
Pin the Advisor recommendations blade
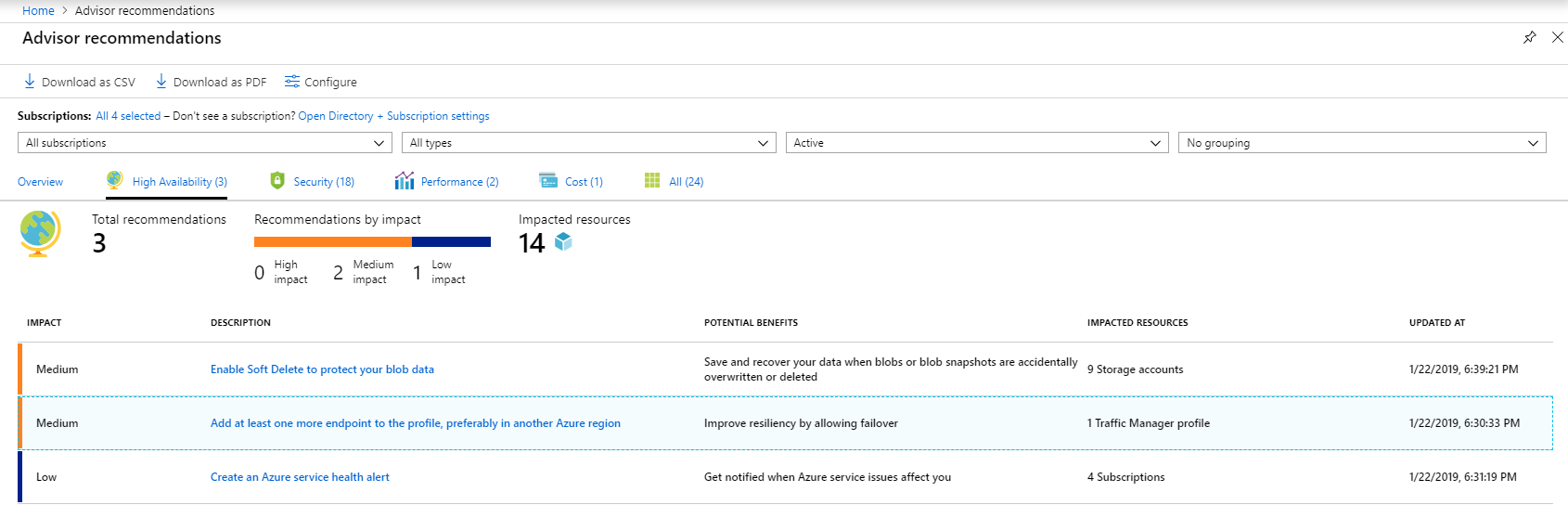(x=1530, y=37)
